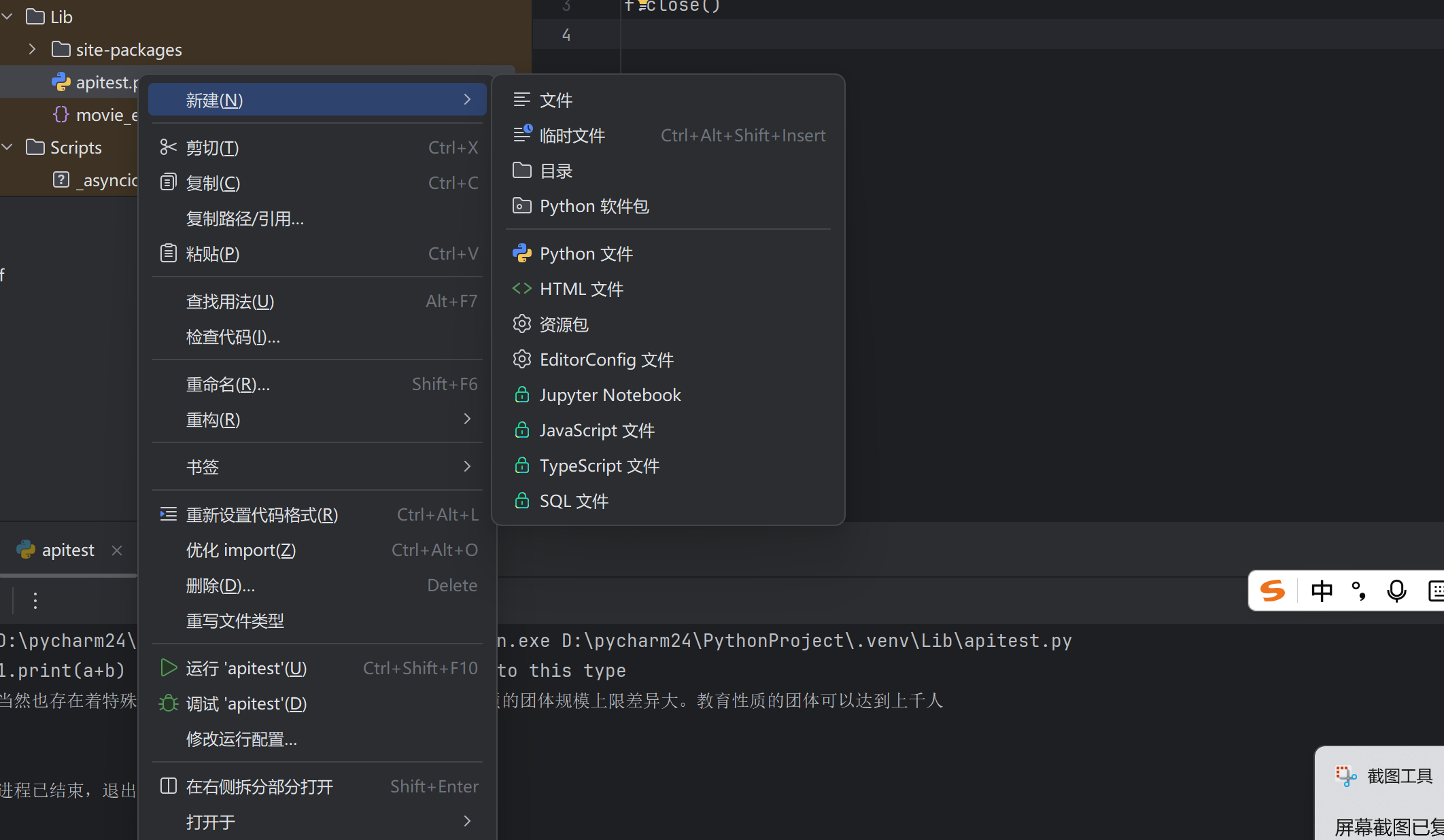Click the copy icon beside 复制(C)
Screen dimensions: 1444x840
pyautogui.click(x=168, y=183)
